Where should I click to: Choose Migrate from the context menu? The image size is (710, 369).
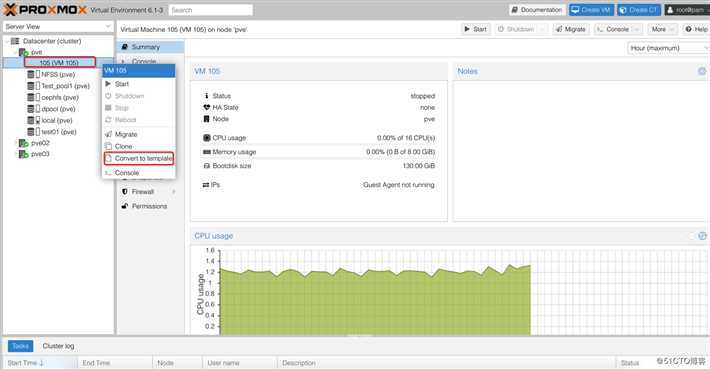click(139, 134)
